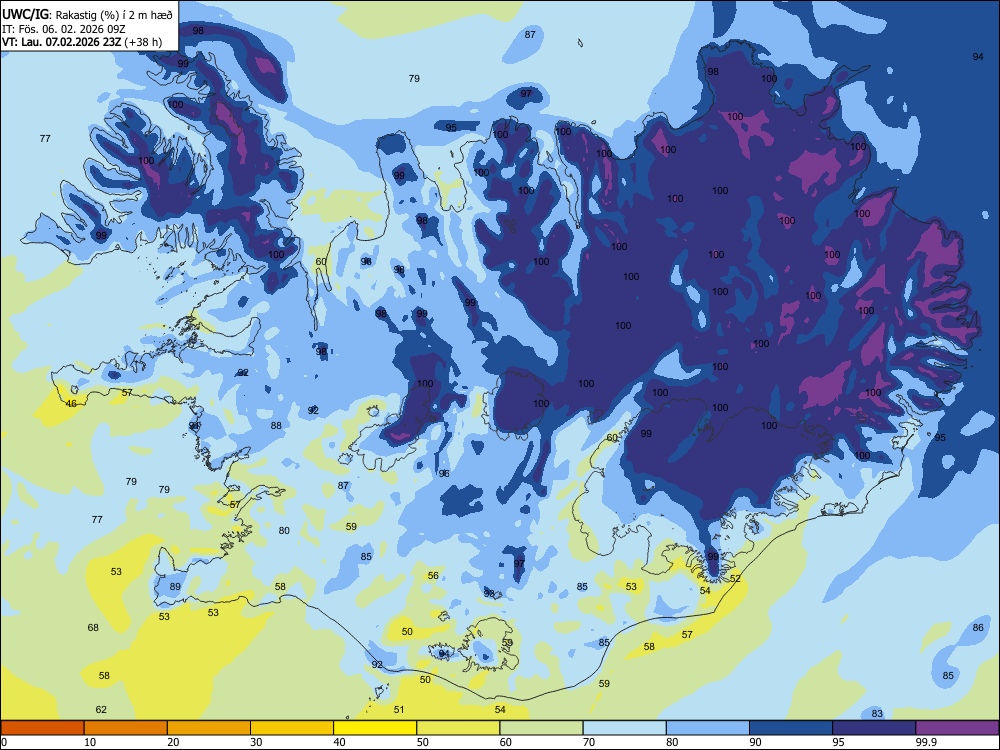Click the indigo 95–99.9 legend swatch
Screen dimensions: 1000x750
[874, 728]
